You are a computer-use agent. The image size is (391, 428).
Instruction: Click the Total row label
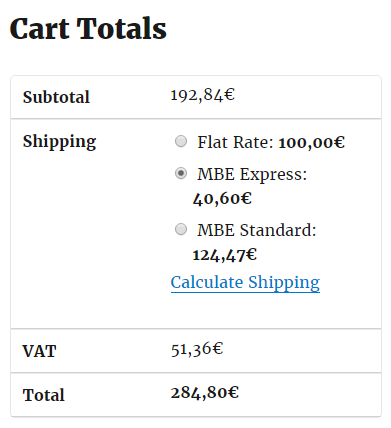44,395
